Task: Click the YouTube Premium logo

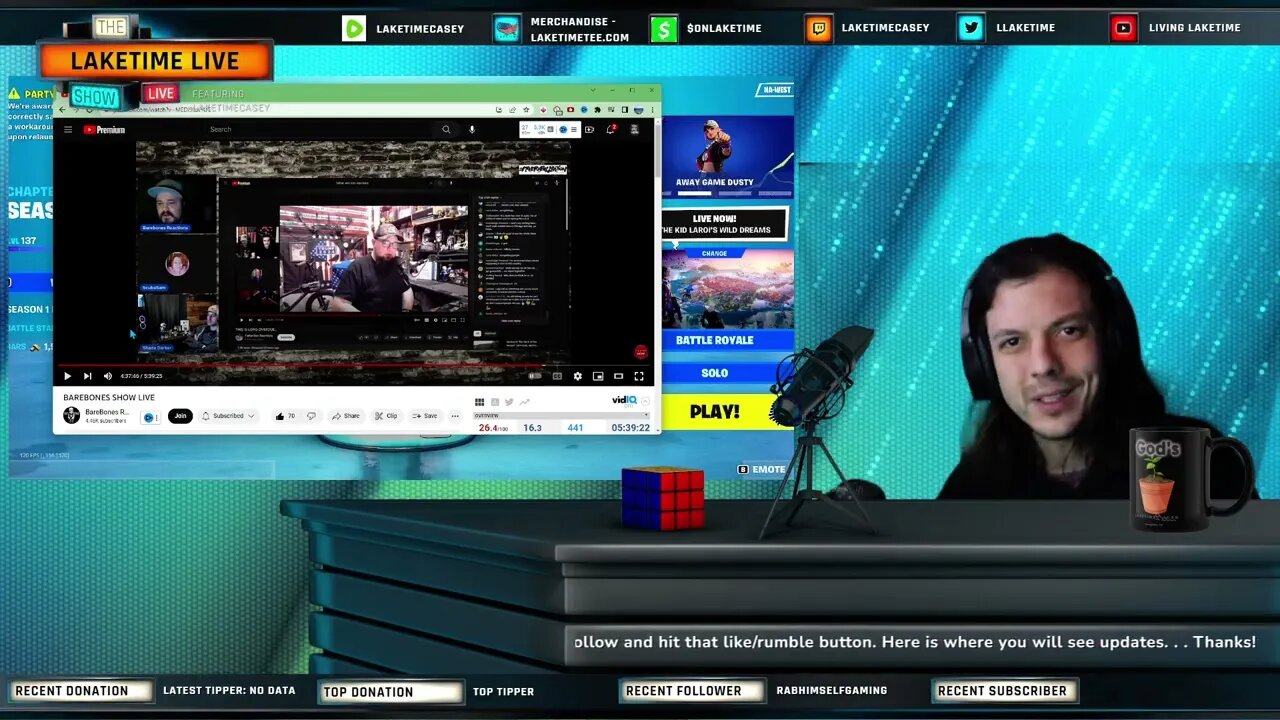Action: point(104,129)
